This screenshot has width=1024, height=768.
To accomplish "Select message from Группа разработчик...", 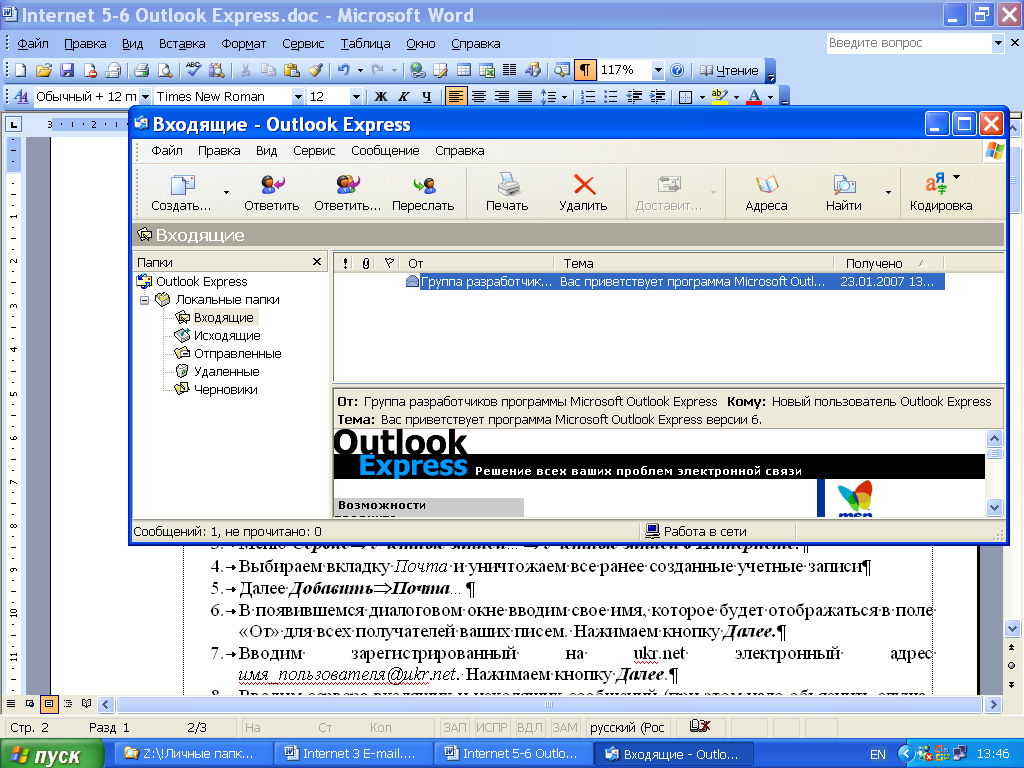I will pos(675,282).
